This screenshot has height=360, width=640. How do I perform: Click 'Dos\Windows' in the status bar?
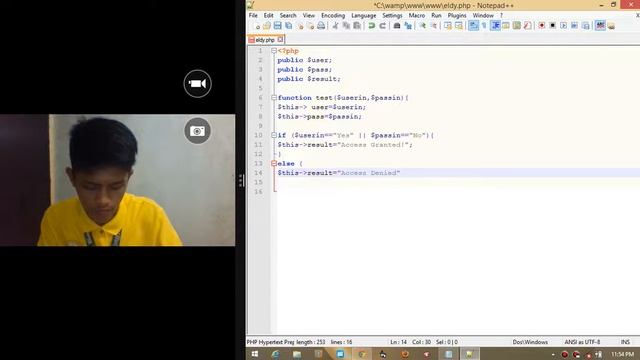(x=530, y=342)
